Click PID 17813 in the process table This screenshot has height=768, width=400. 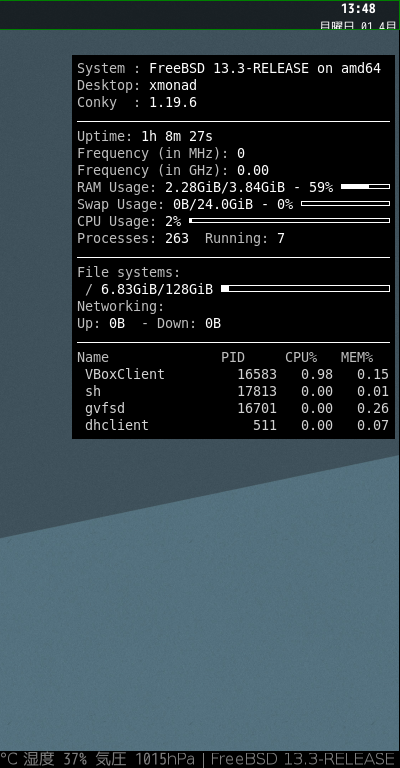point(257,391)
